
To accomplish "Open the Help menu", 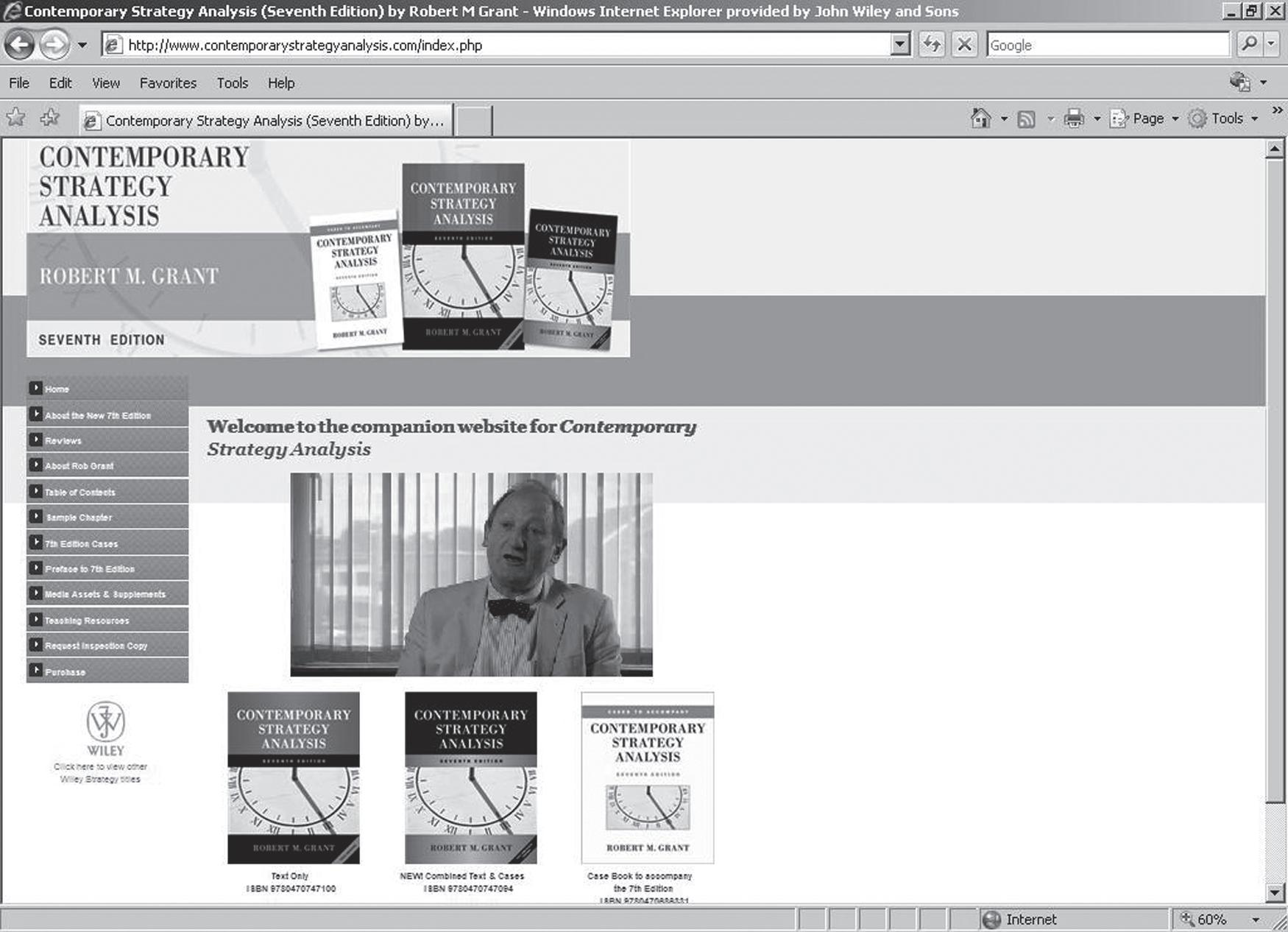I will [x=281, y=83].
